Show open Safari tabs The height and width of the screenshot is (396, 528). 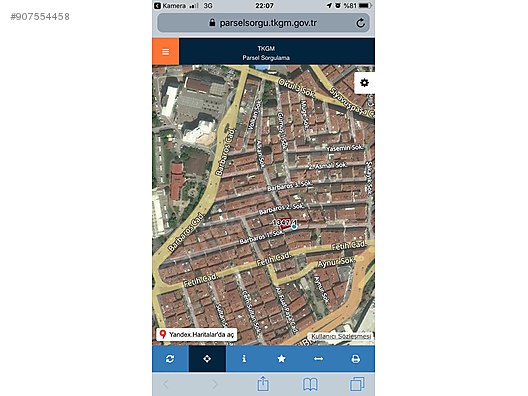tap(357, 384)
